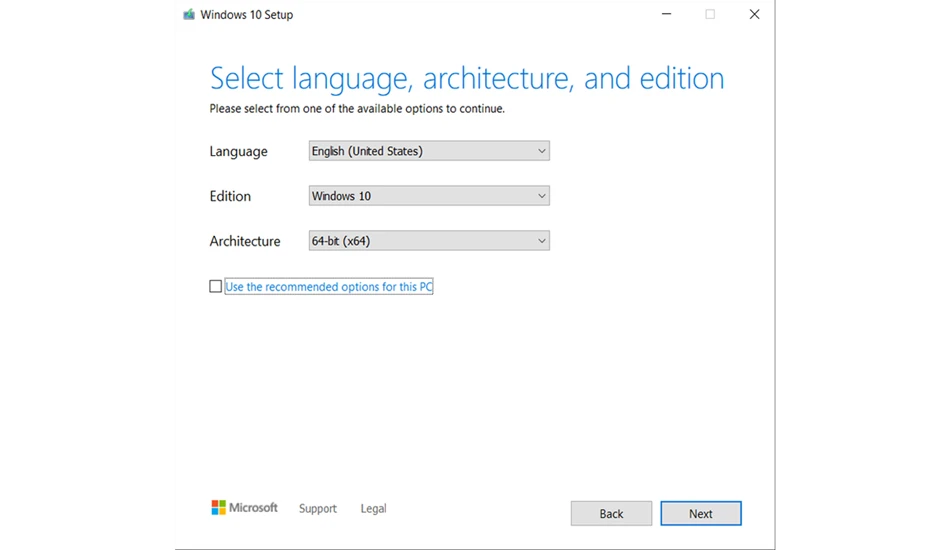
Task: Click the "Select language, architecture, and edition" heading
Action: (x=467, y=79)
